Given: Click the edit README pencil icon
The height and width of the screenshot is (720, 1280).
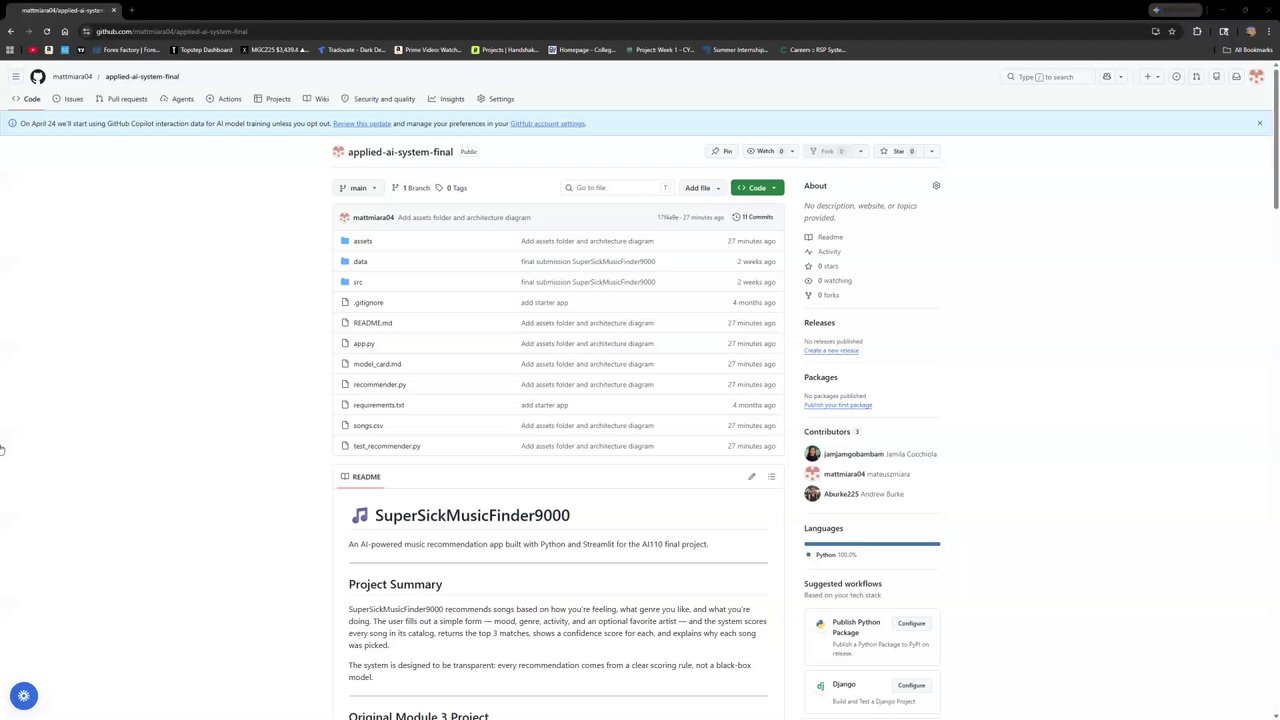Looking at the screenshot, I should coord(752,477).
